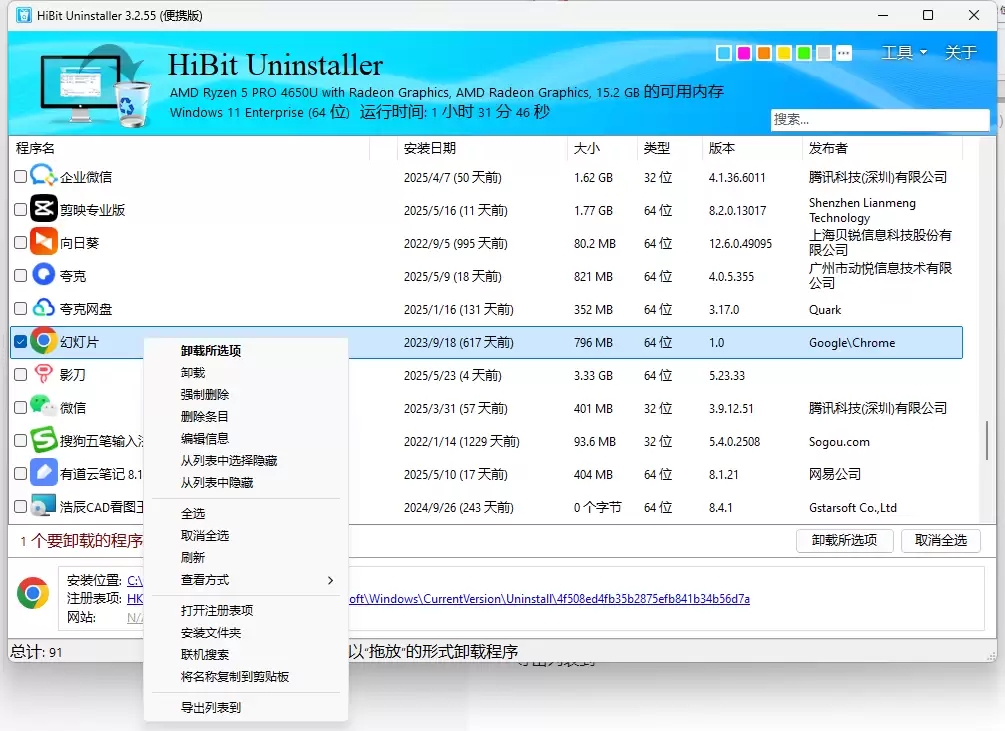Pick the magenta theme color swatch
The height and width of the screenshot is (731, 1005).
(743, 53)
